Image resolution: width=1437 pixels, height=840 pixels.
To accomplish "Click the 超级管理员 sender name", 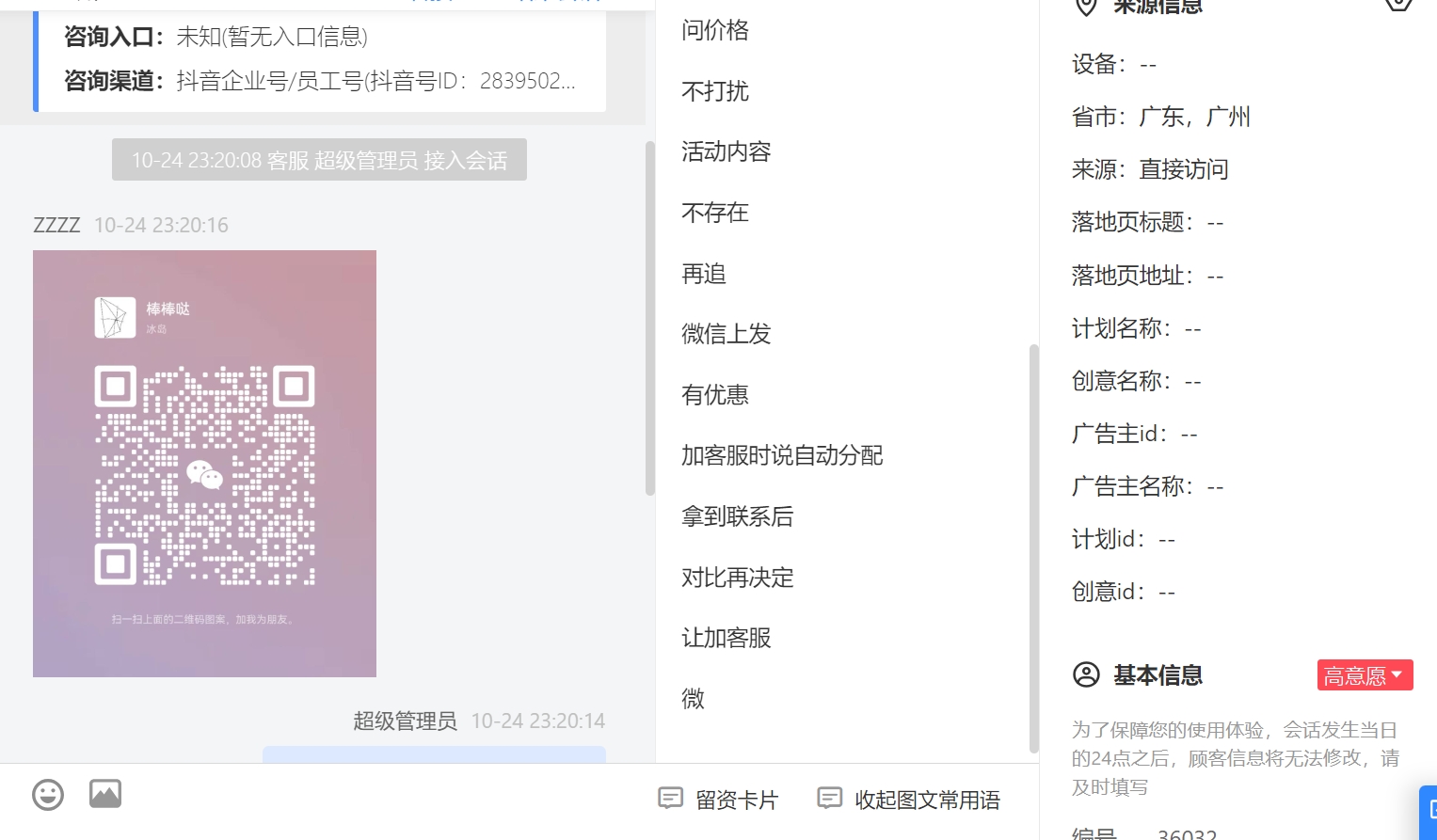I will pos(405,721).
